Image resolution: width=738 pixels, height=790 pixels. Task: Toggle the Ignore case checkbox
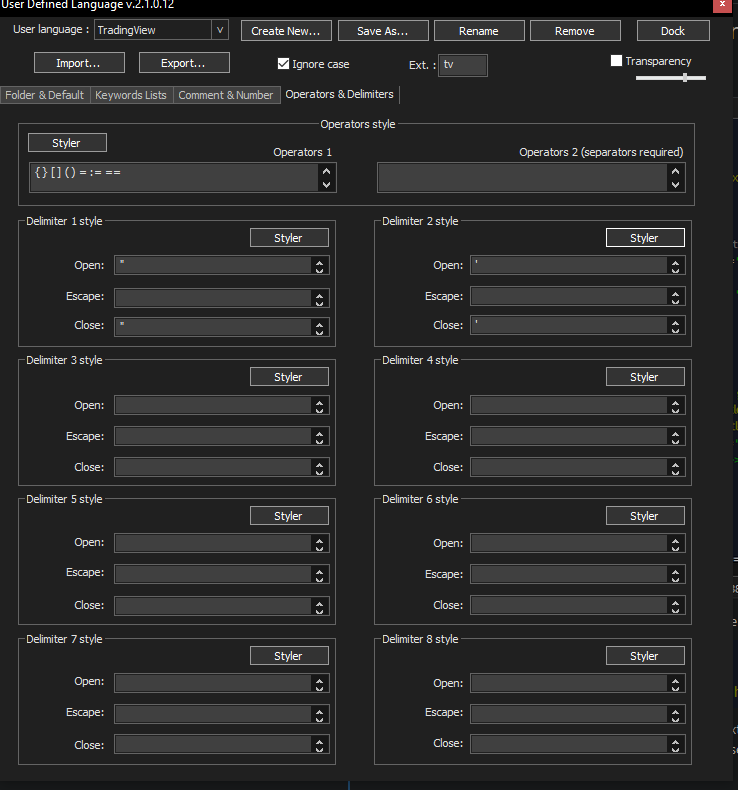tap(283, 63)
